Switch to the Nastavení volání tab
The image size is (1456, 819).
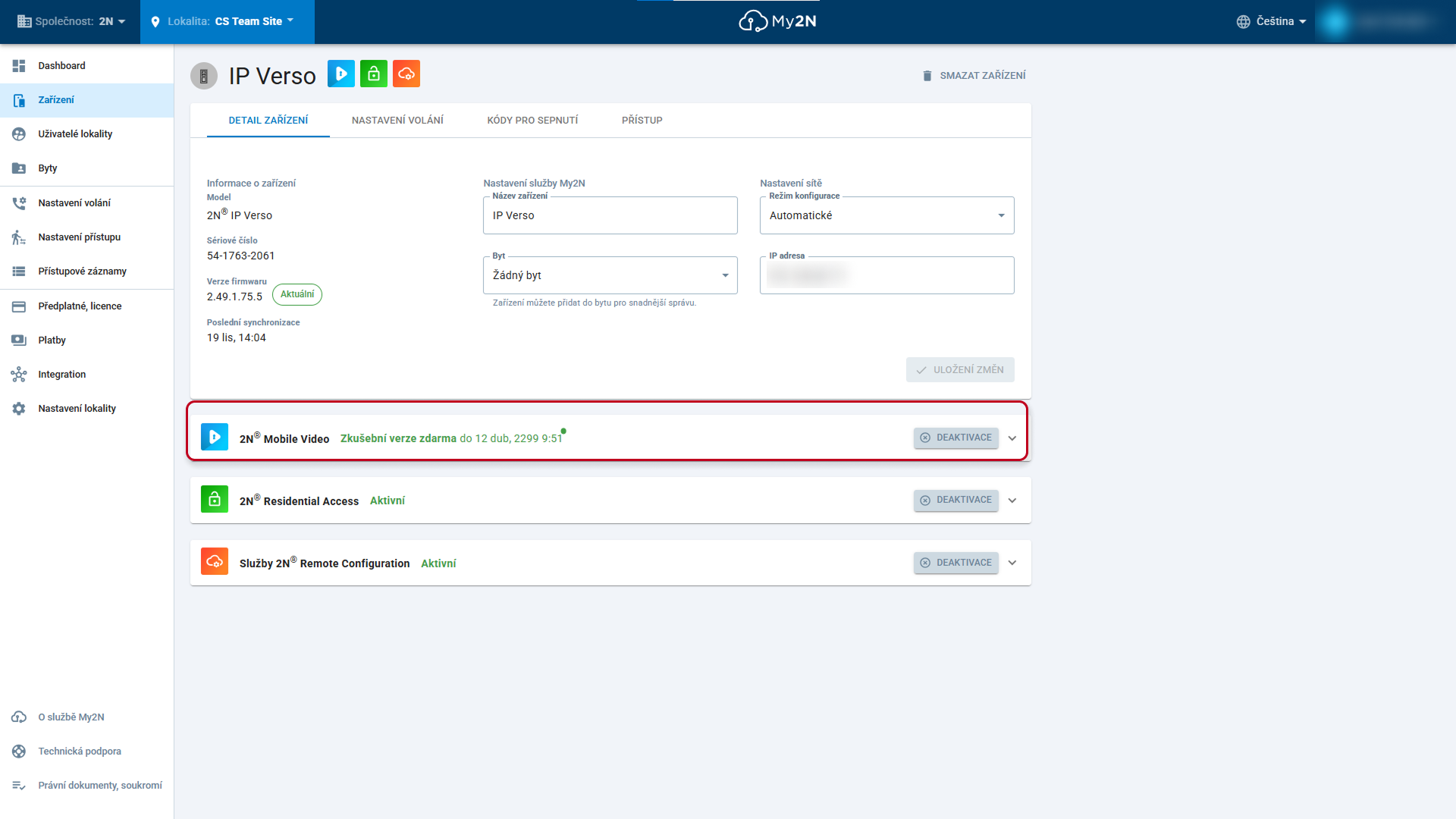coord(397,121)
